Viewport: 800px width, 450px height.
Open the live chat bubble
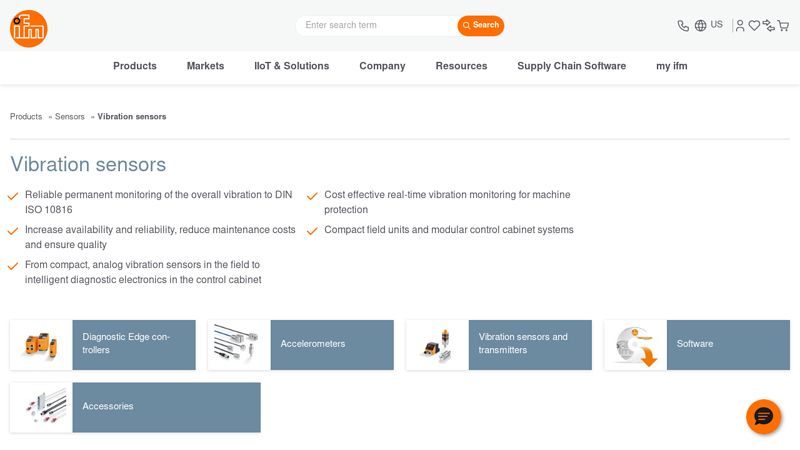coord(763,417)
